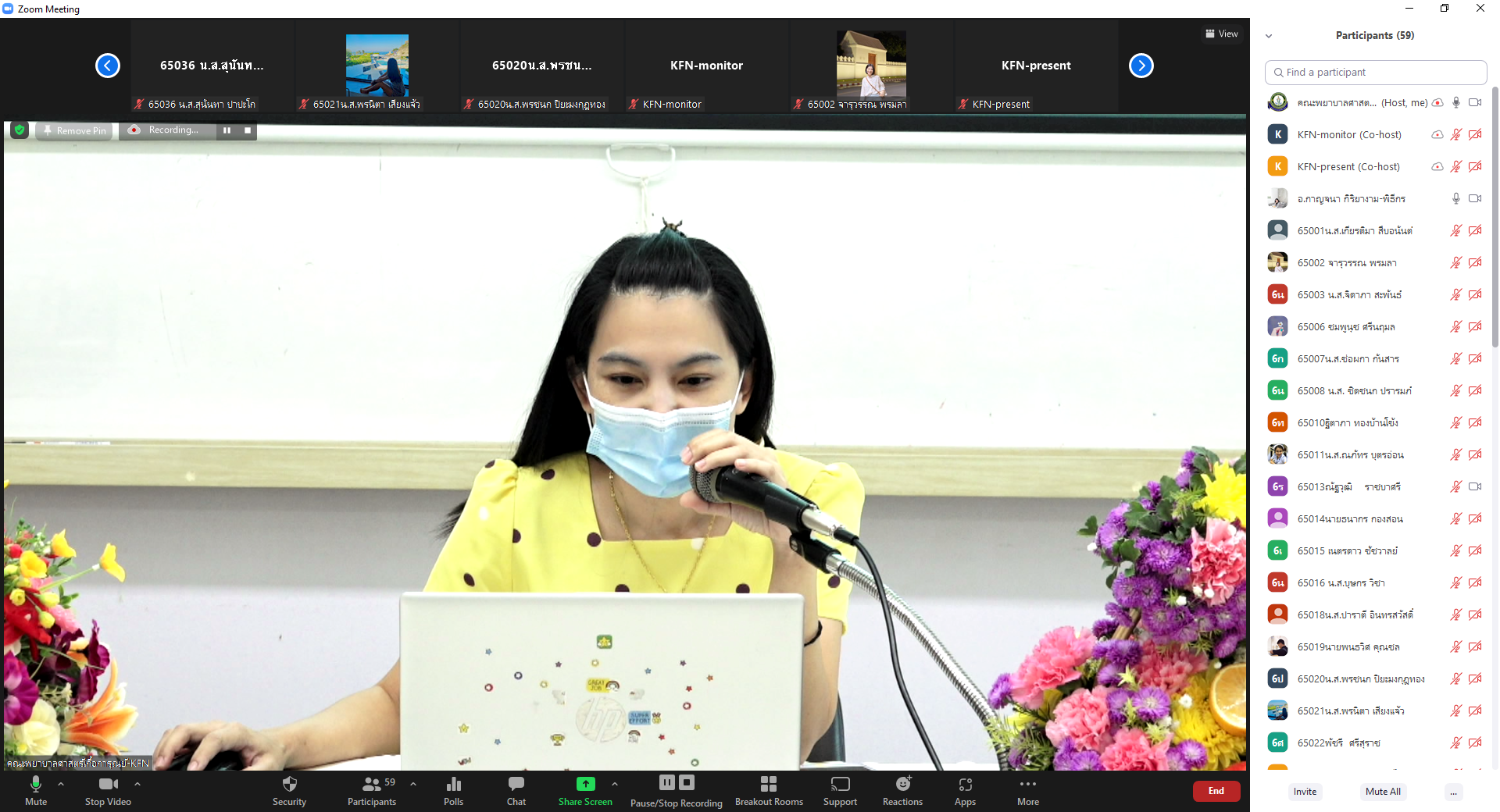Screen dimensions: 1500x812
Task: Pause recording using the top recording indicator
Action: click(227, 130)
